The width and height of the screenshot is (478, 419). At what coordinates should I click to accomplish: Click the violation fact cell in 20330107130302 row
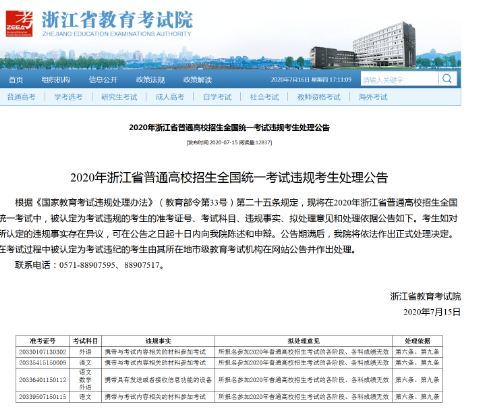[158, 352]
